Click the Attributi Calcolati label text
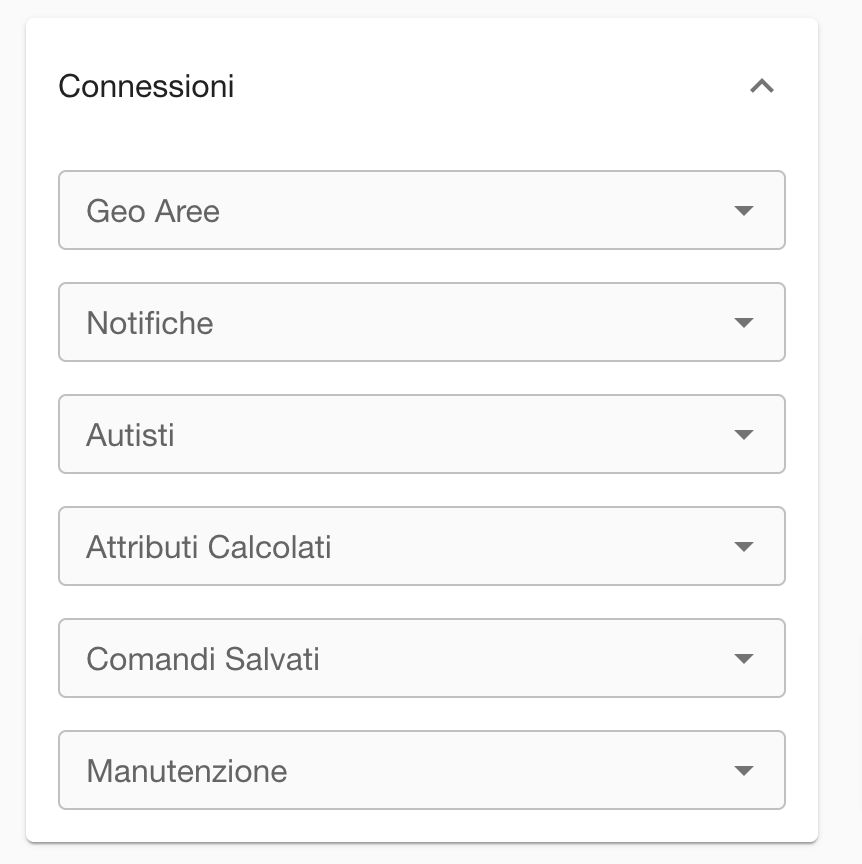 (209, 547)
